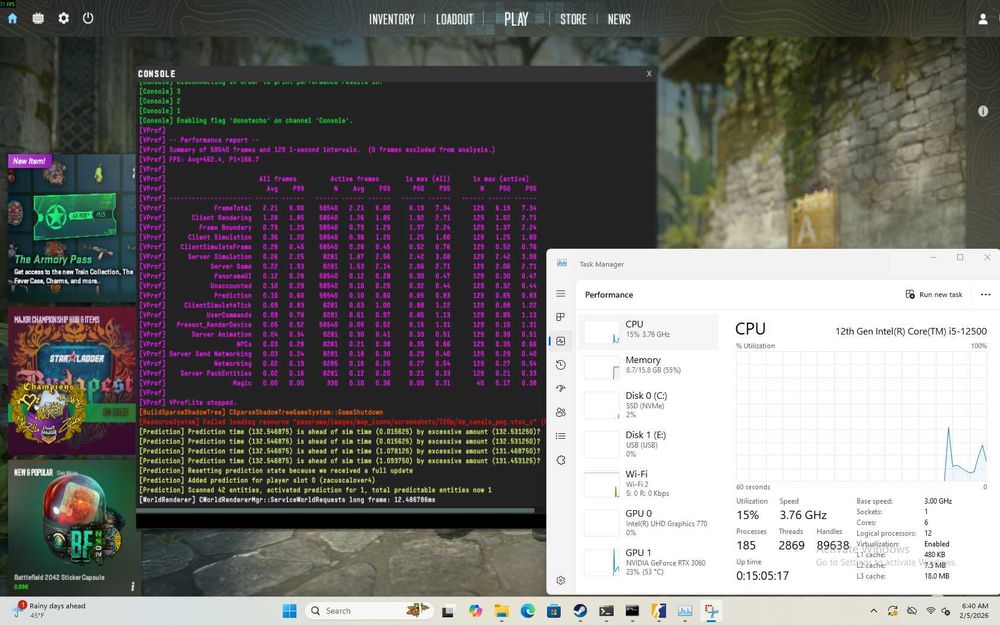Viewport: 1000px width, 625px height.
Task: Open the clock showing 6:40 AM
Action: click(x=974, y=611)
